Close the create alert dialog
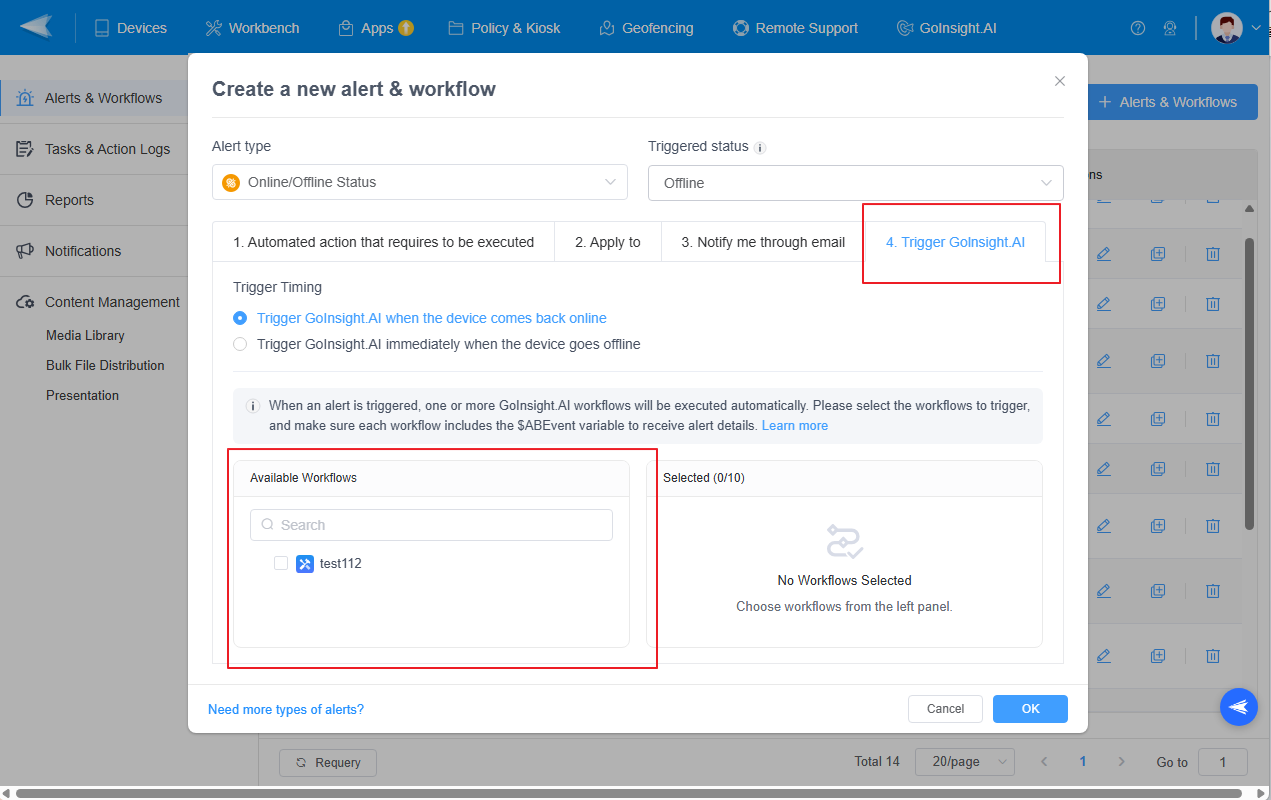 pyautogui.click(x=1060, y=81)
